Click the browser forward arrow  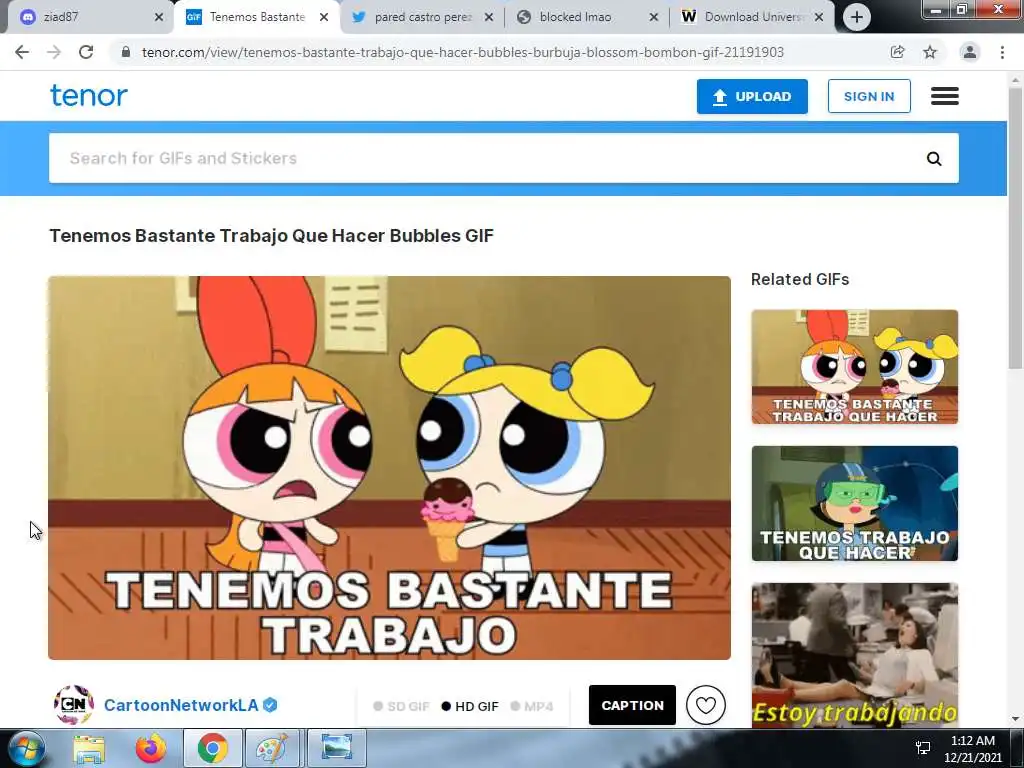[54, 52]
